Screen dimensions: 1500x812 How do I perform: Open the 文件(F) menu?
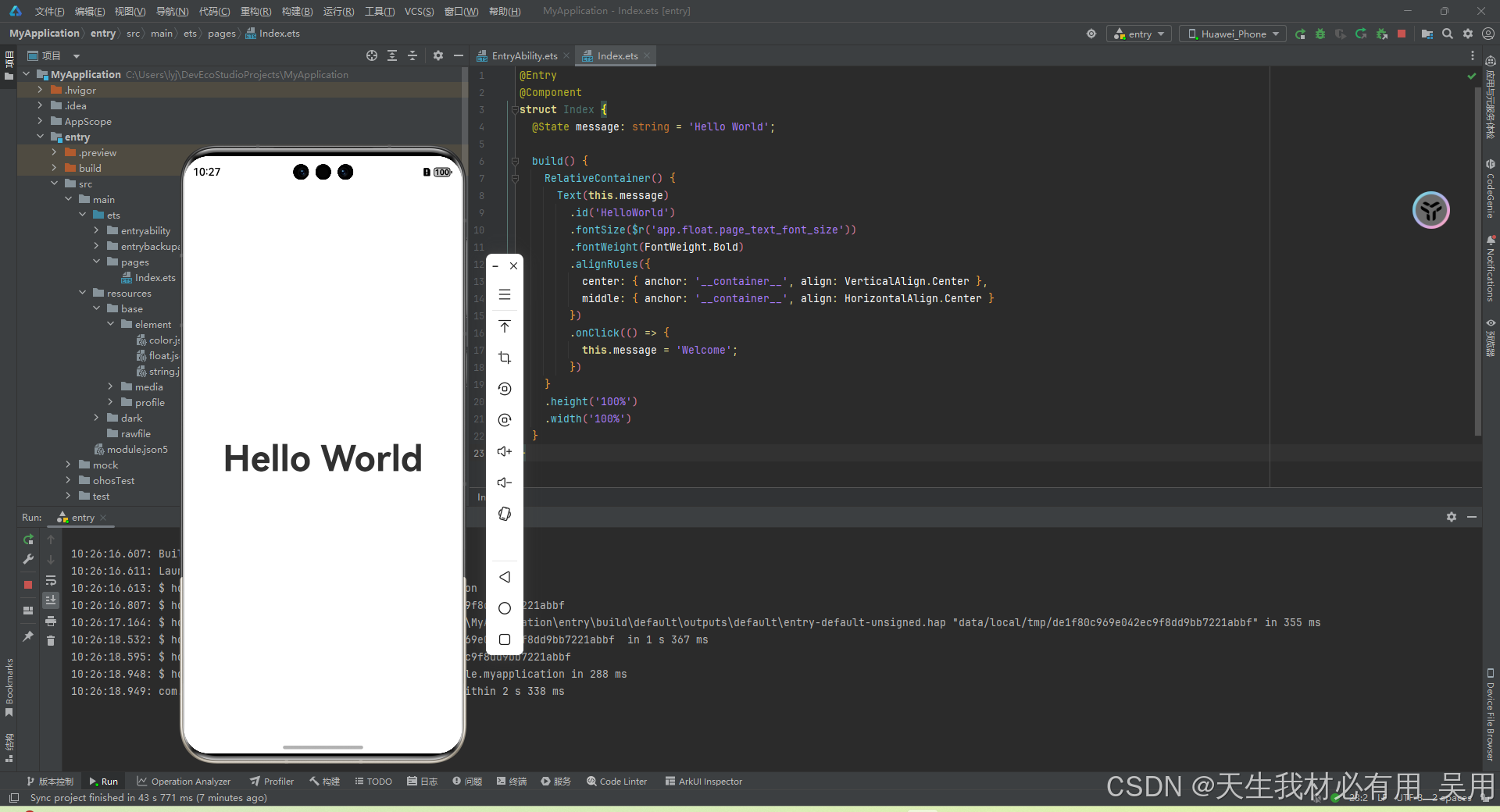[x=50, y=11]
